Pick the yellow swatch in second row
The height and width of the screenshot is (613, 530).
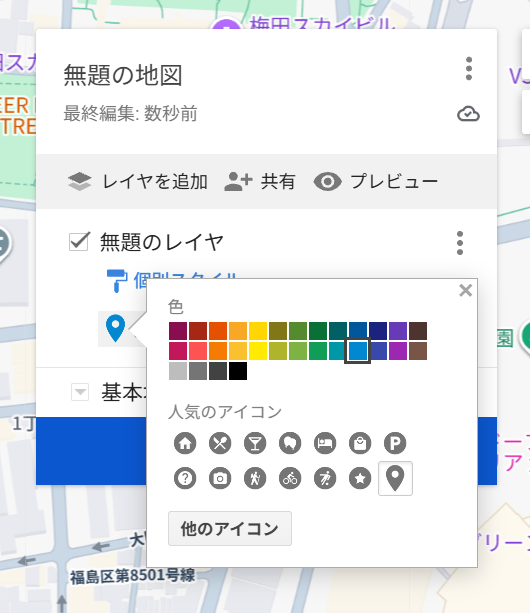point(258,351)
